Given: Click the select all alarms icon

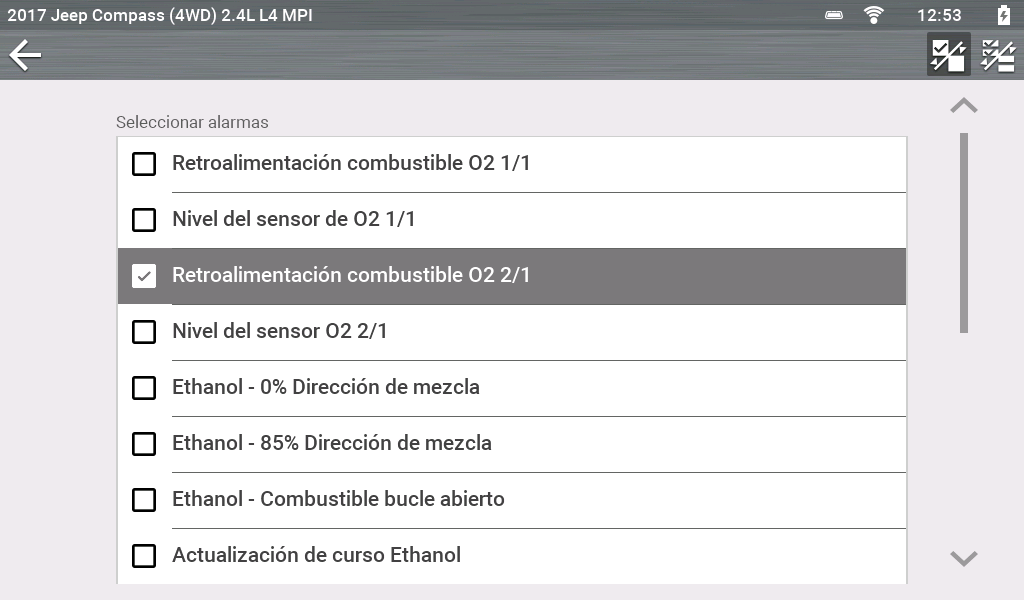Looking at the screenshot, I should [947, 55].
